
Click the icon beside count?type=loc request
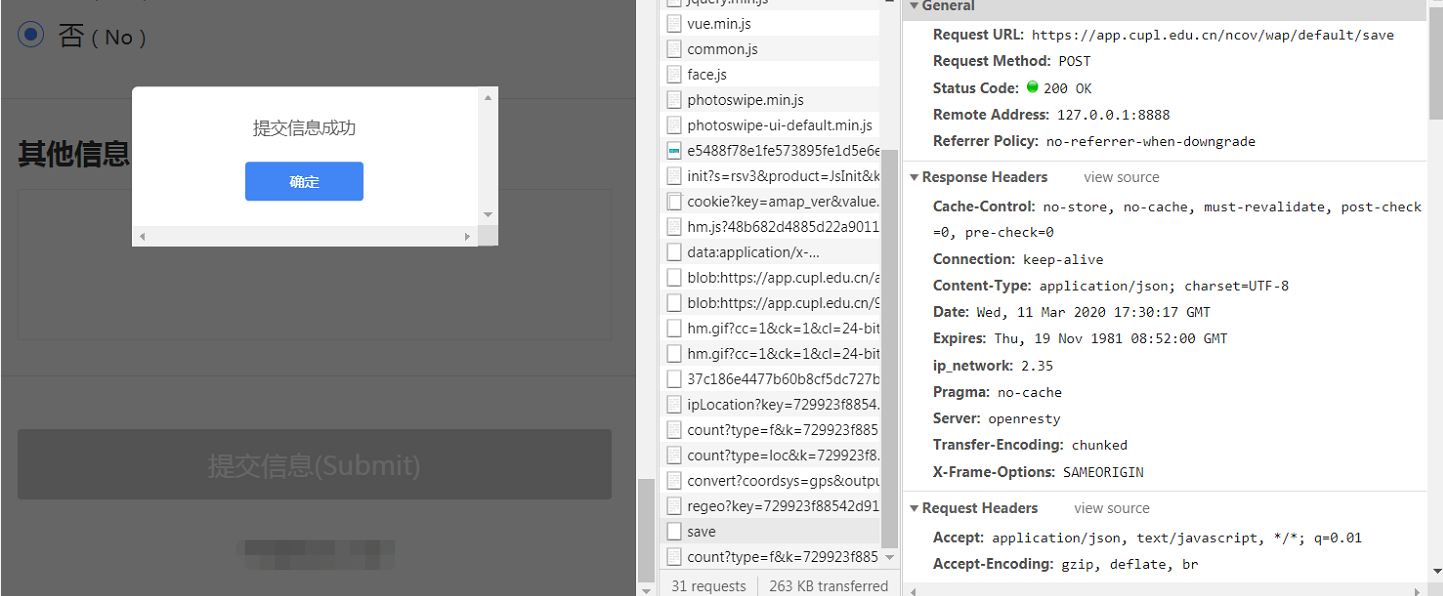click(675, 455)
